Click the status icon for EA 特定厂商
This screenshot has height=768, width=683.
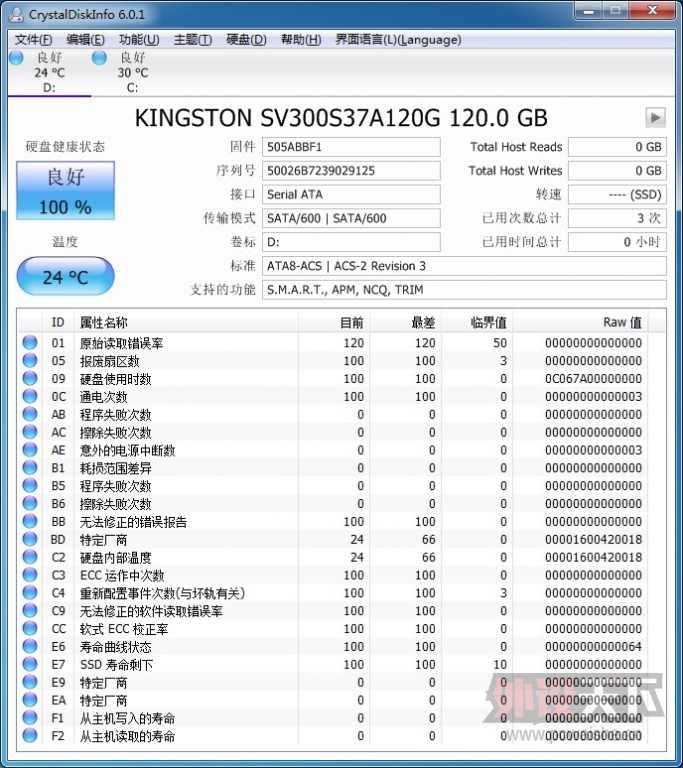click(30, 700)
